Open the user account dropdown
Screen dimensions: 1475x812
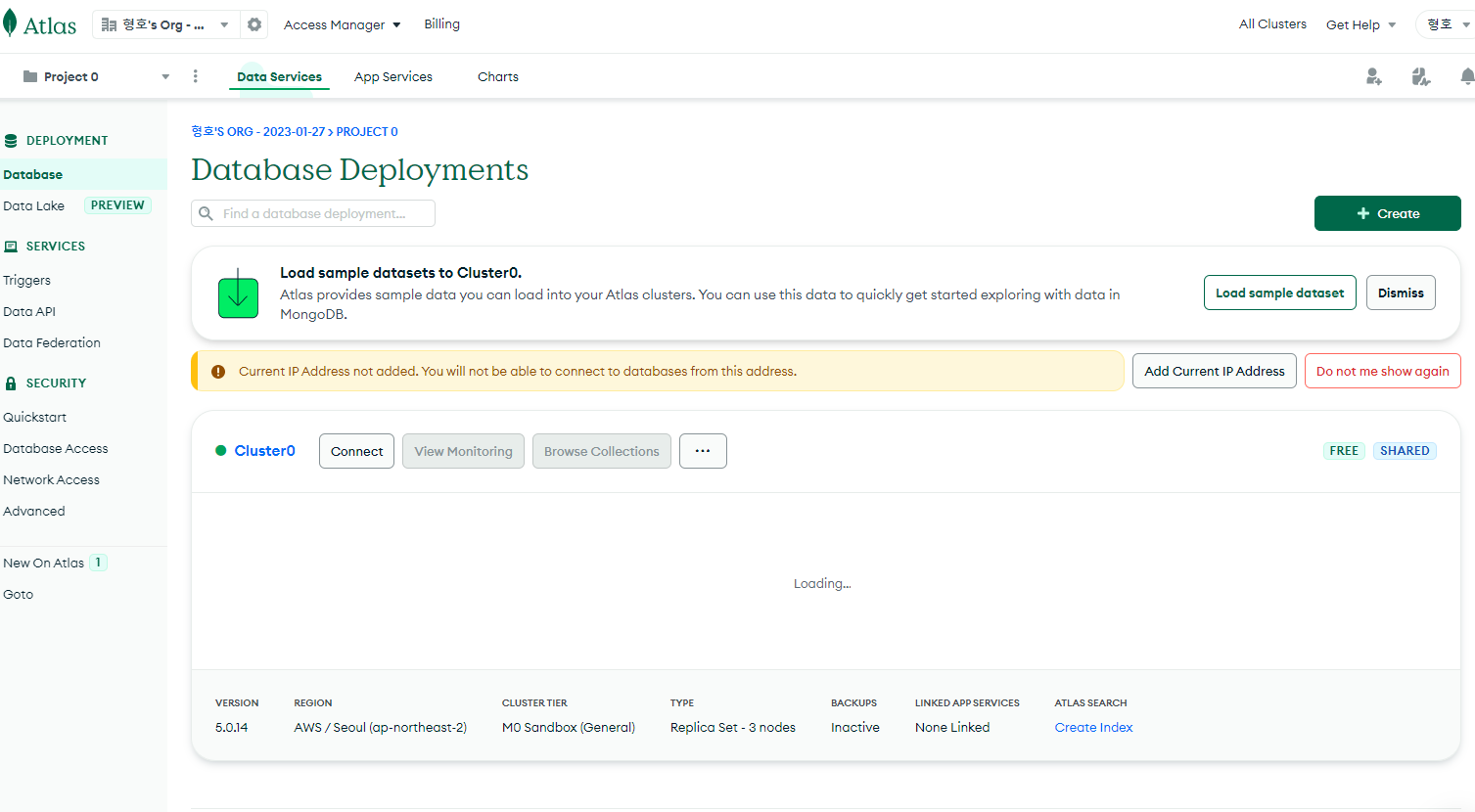click(1447, 24)
